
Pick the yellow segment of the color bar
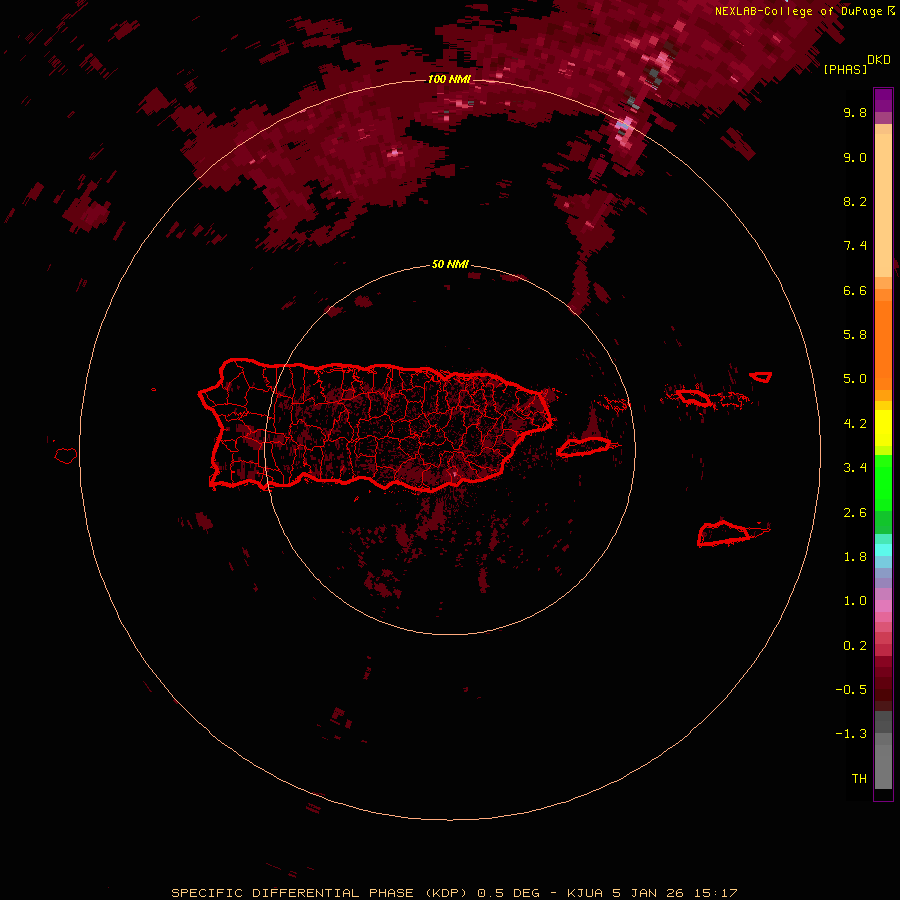point(883,428)
